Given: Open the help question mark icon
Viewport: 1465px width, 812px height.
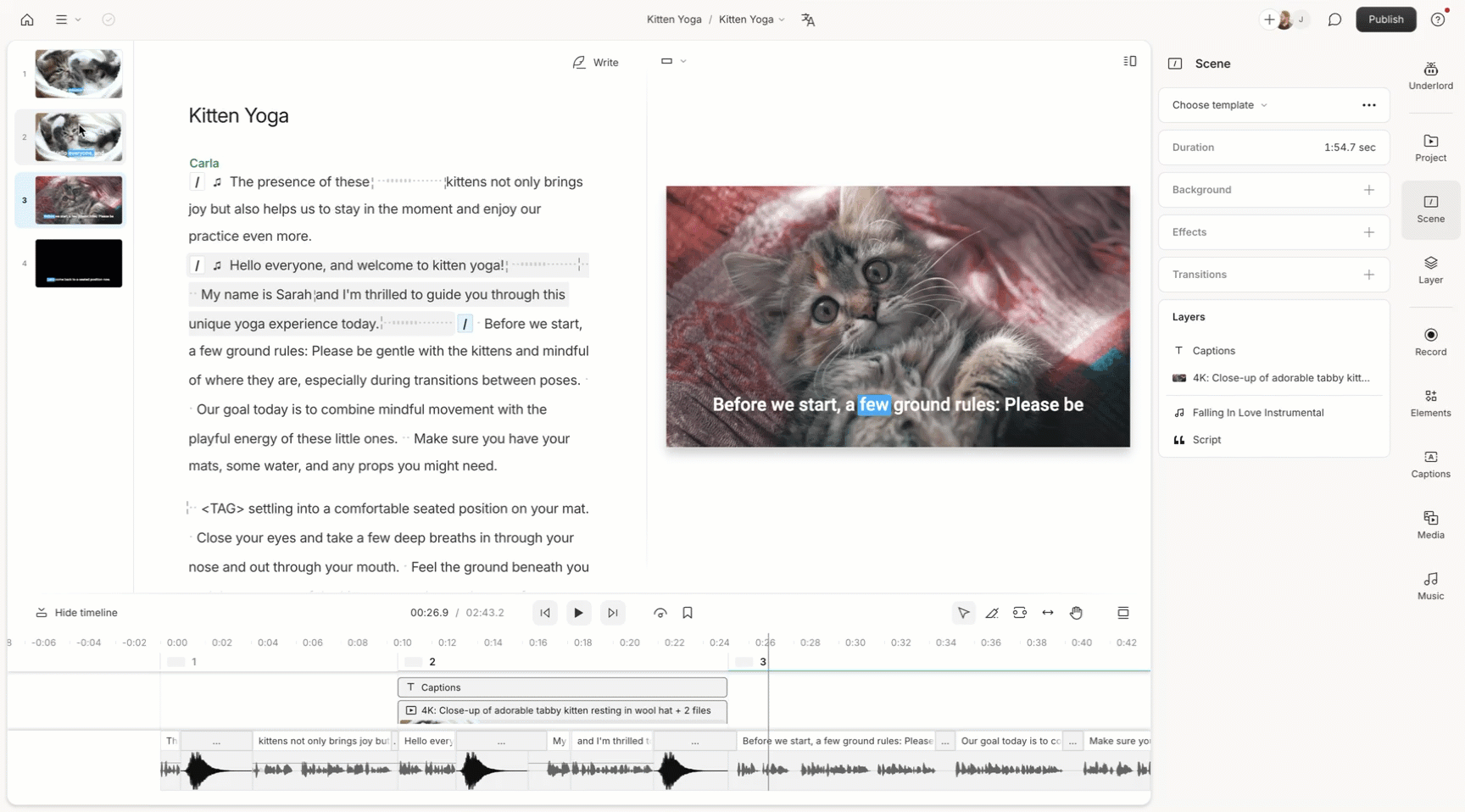Looking at the screenshot, I should coord(1438,19).
